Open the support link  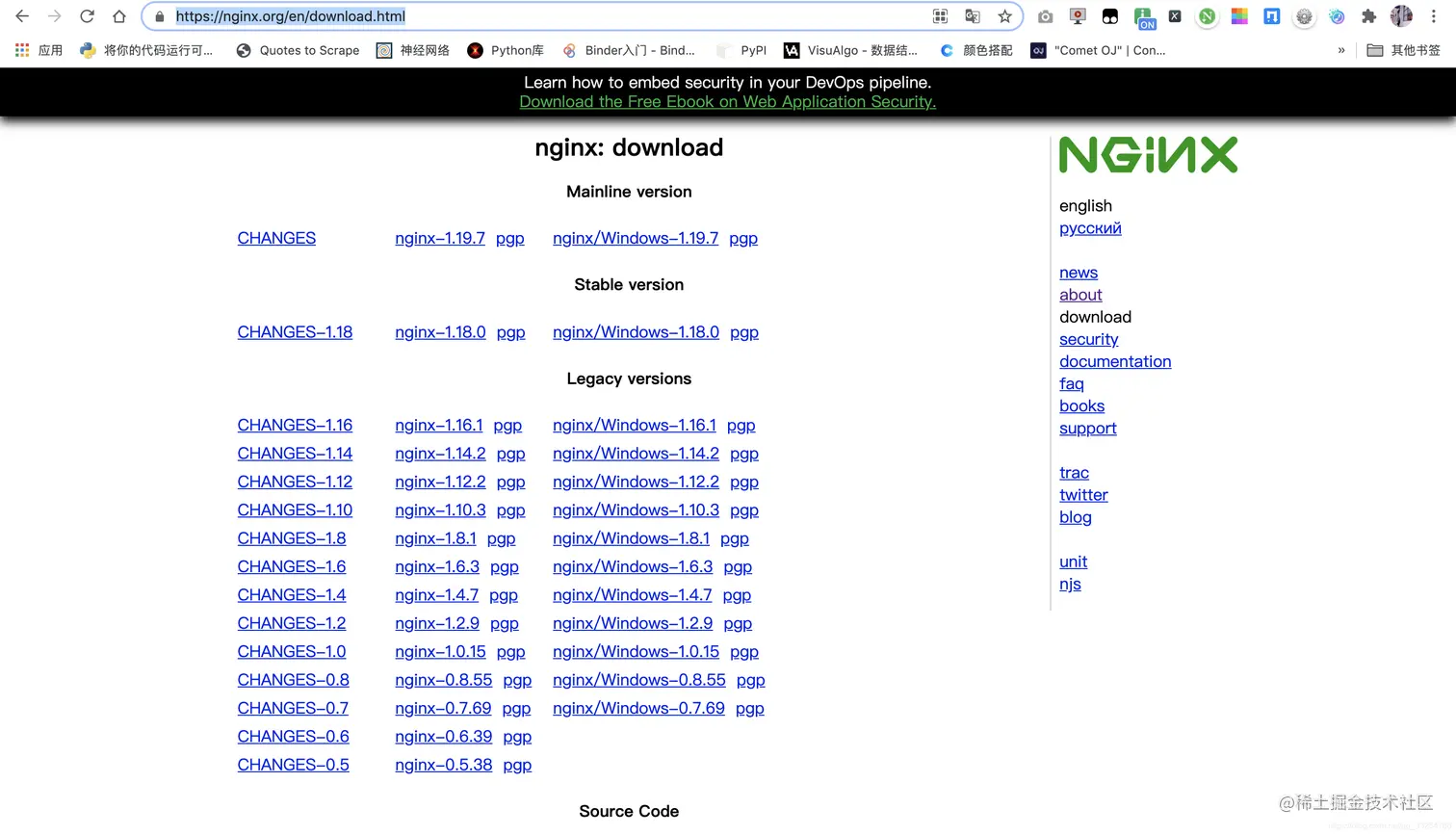[1088, 428]
